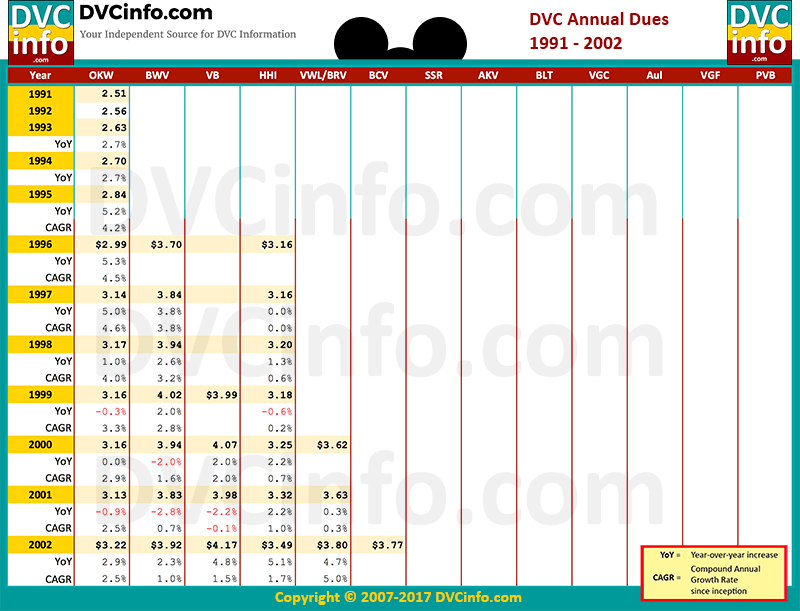Screen dimensions: 800x611
Task: Click the OKW column header
Action: tap(101, 75)
